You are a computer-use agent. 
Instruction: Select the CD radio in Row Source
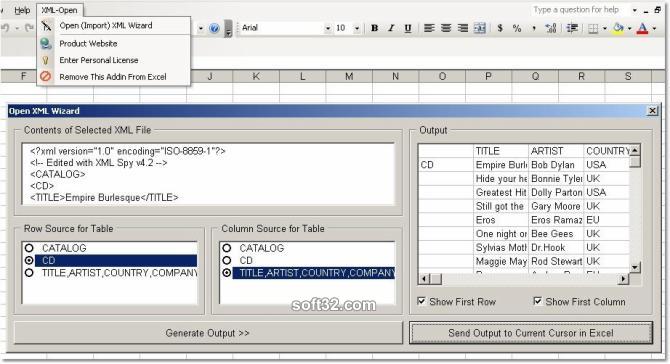[29, 260]
